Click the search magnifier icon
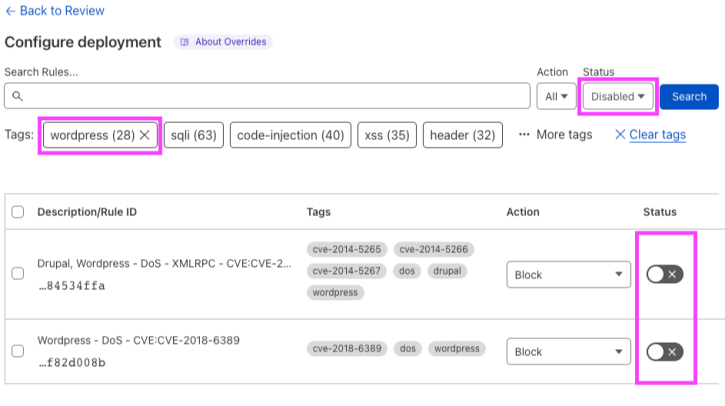Image resolution: width=725 pixels, height=406 pixels. [x=18, y=97]
